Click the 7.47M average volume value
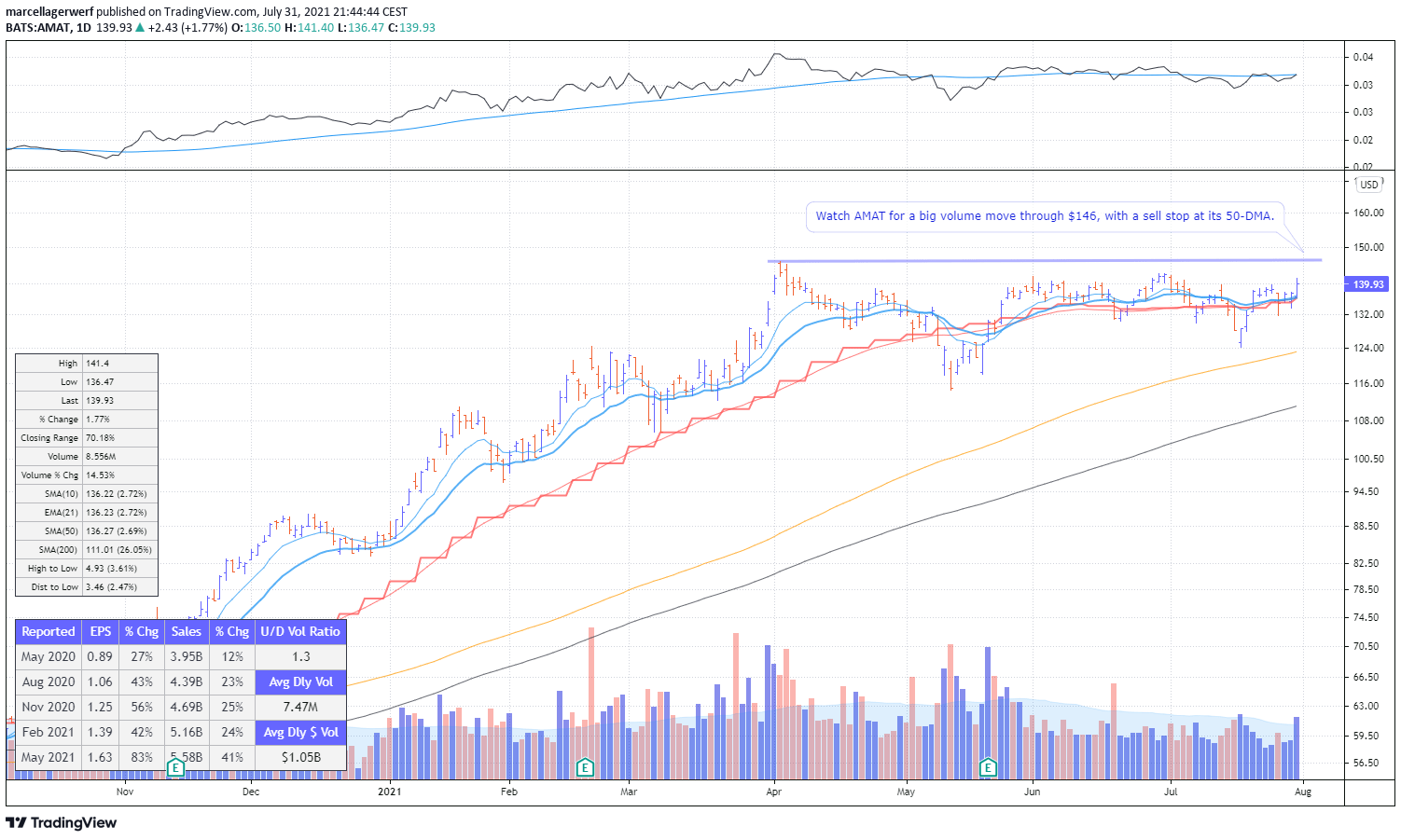The width and height of the screenshot is (1401, 840). [x=300, y=707]
